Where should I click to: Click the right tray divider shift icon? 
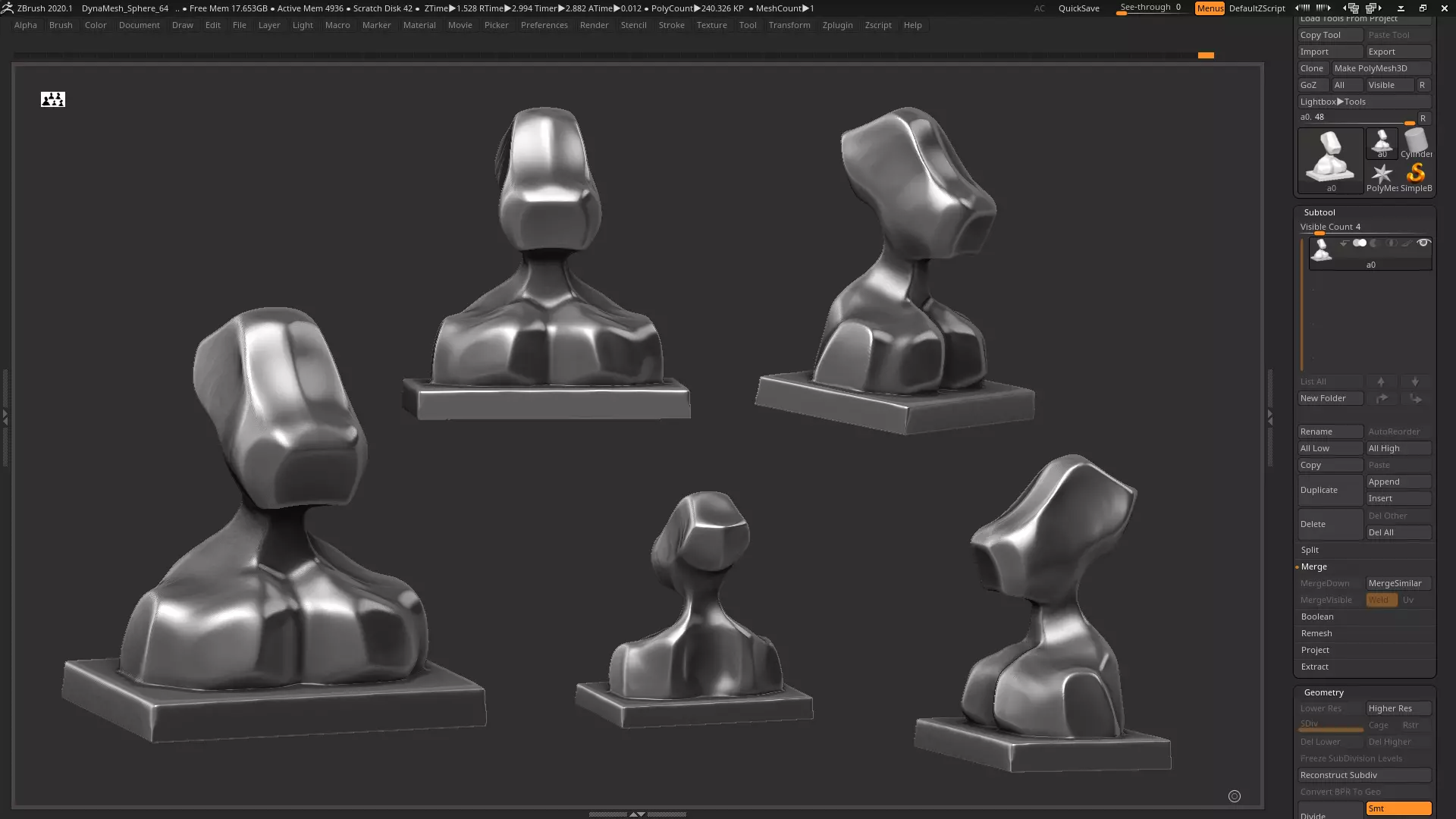point(1323,8)
